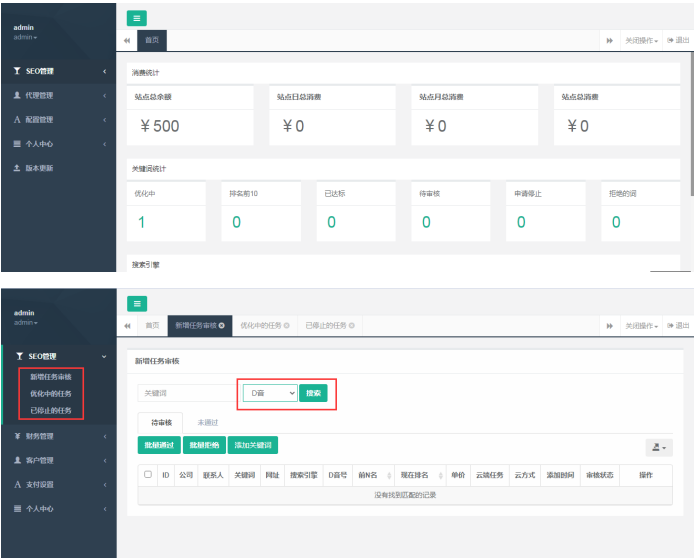This screenshot has width=696, height=559.
Task: Click the 批量通过 button
Action: click(159, 445)
